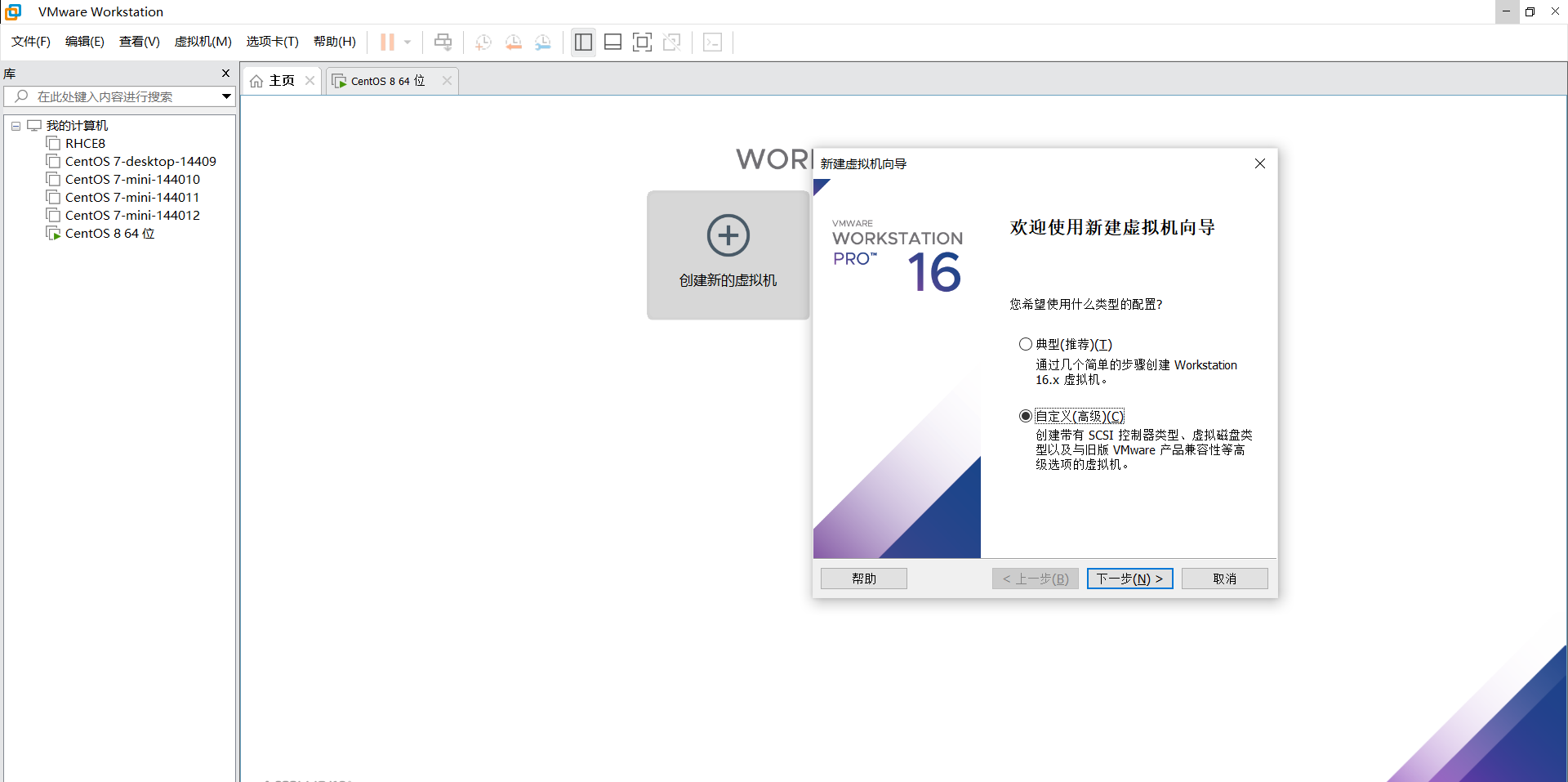
Task: Open the 文件(F) menu
Action: tap(31, 42)
